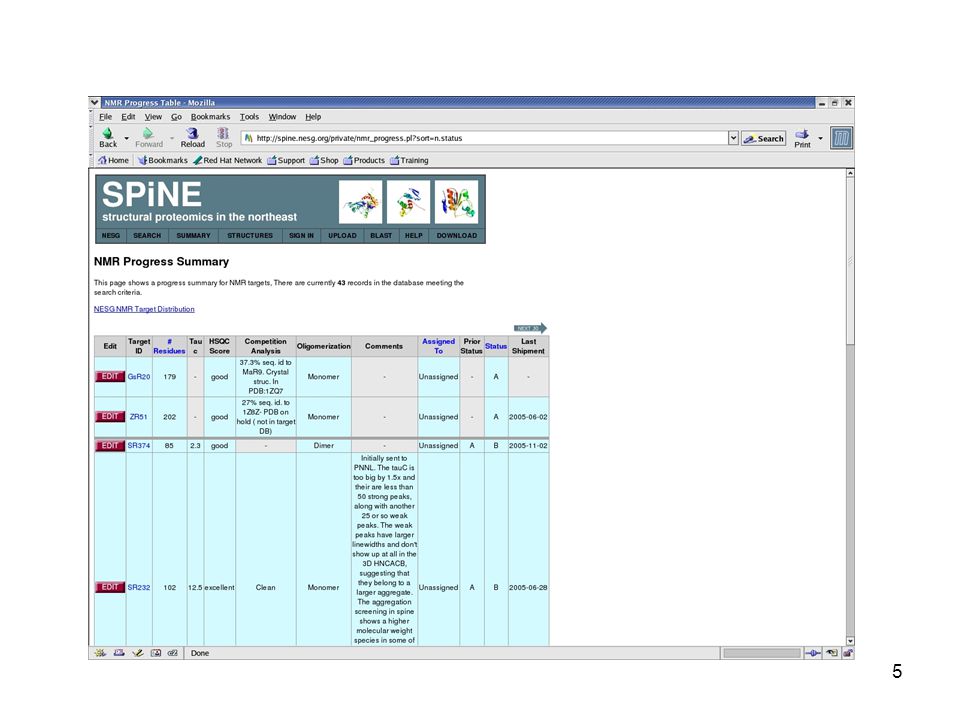Sort table by Assigned To column
Viewport: 960px width, 720px height.
point(438,347)
